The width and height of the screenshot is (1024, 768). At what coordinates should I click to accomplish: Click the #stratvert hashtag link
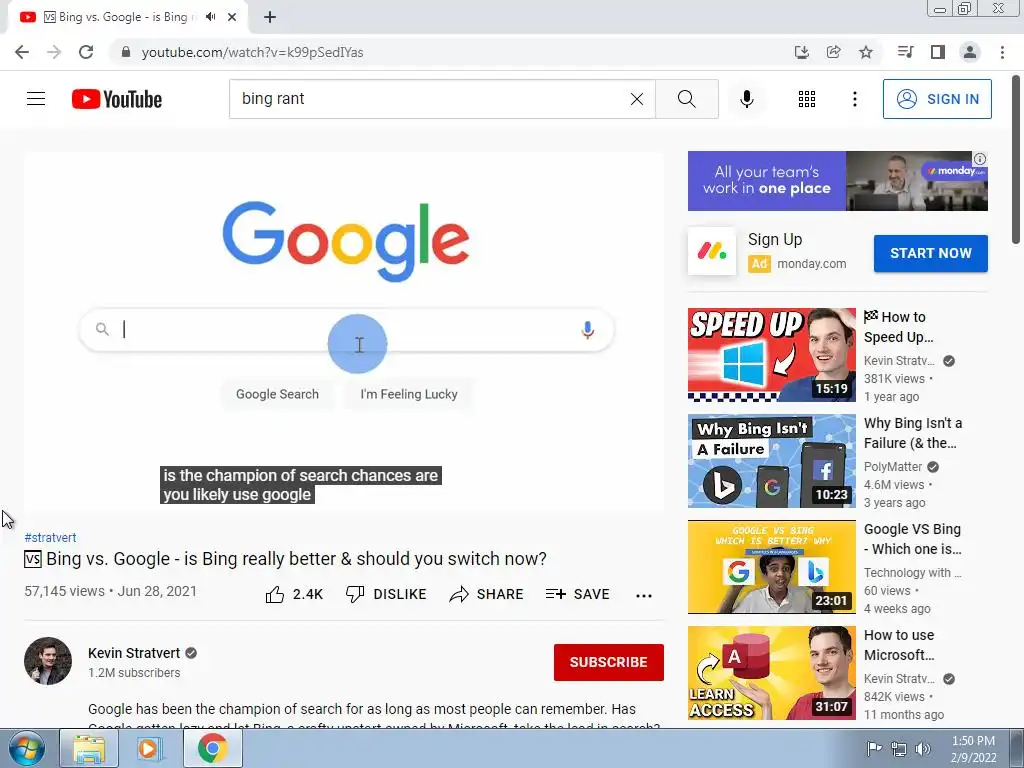point(50,537)
